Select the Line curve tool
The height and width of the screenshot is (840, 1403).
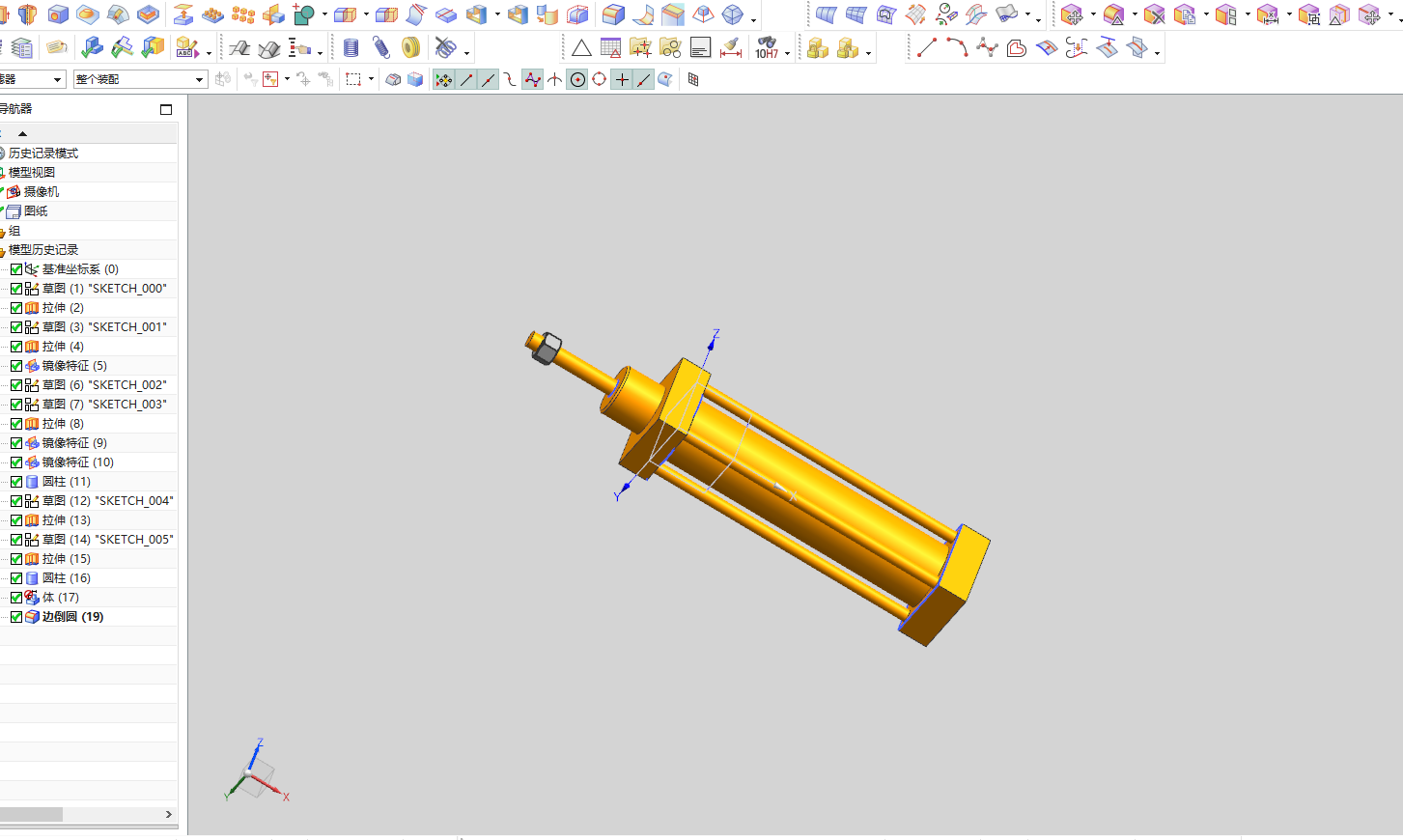[x=927, y=47]
